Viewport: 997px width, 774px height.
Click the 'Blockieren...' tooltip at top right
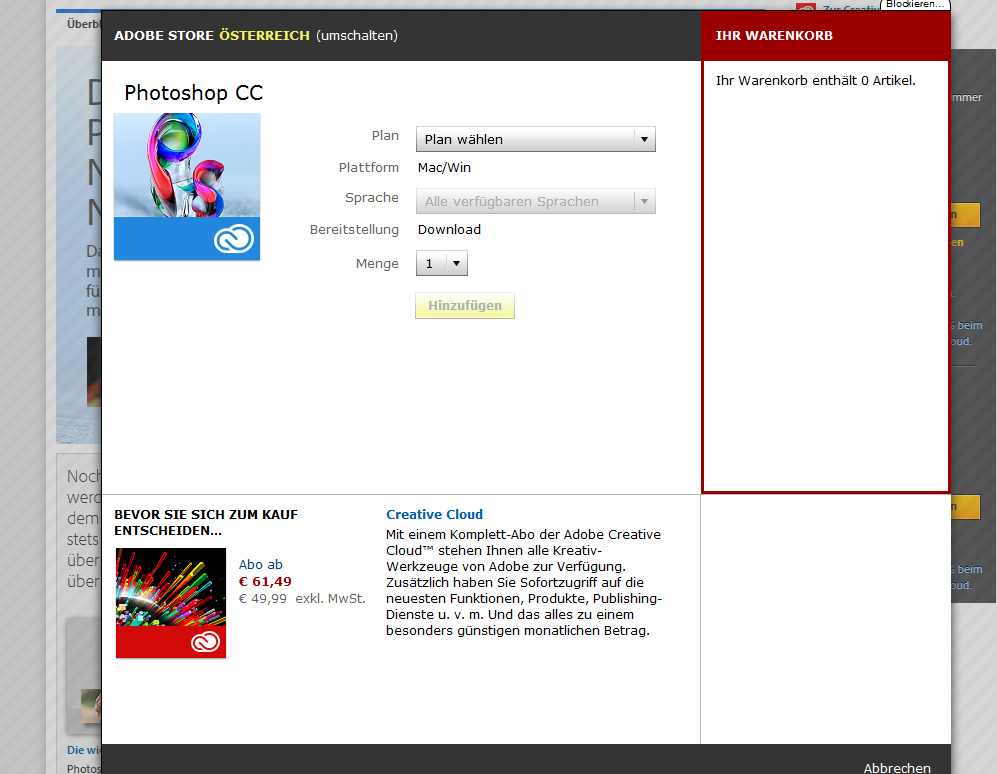[914, 4]
